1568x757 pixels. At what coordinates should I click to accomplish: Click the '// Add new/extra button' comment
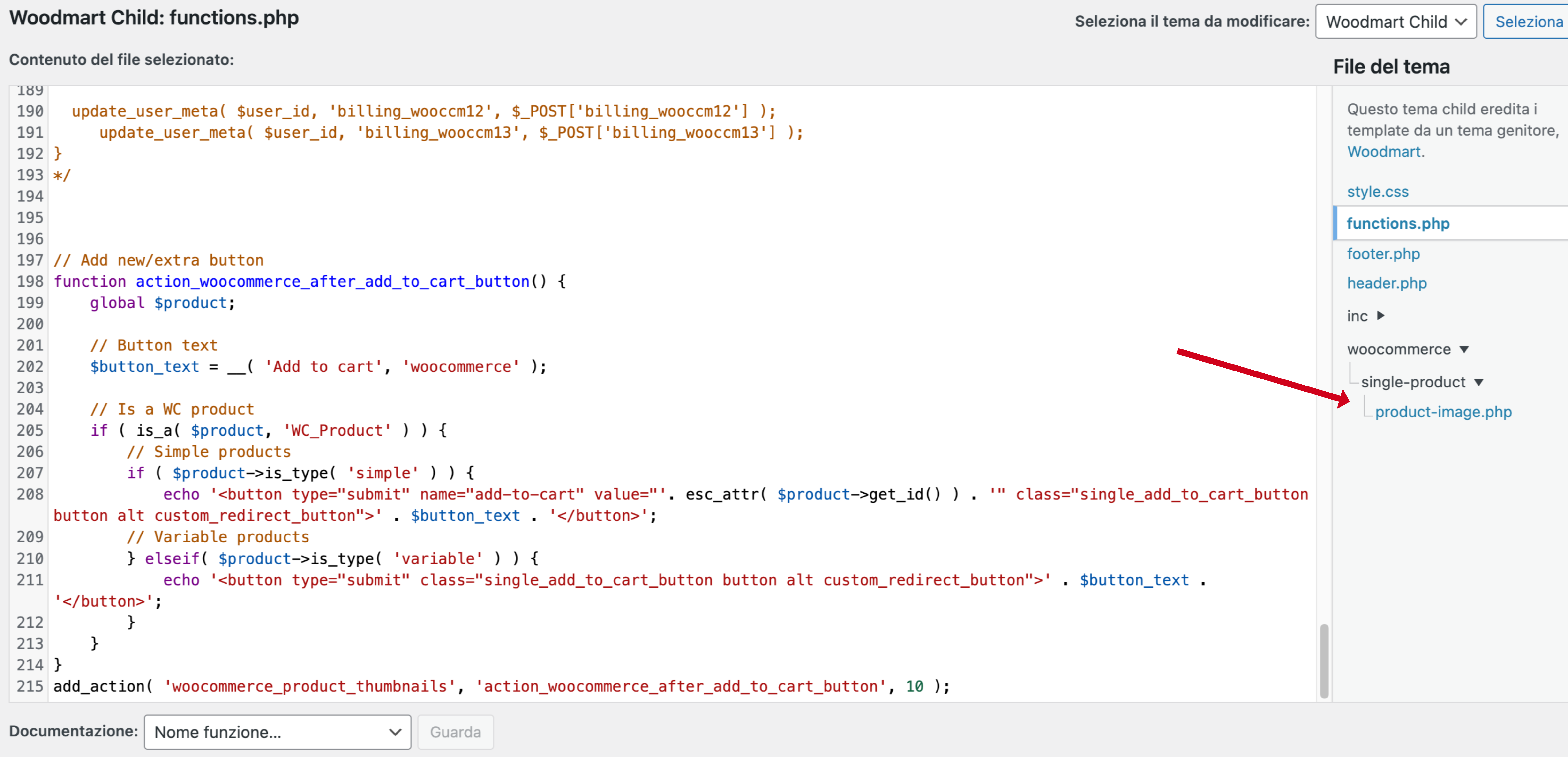[158, 260]
